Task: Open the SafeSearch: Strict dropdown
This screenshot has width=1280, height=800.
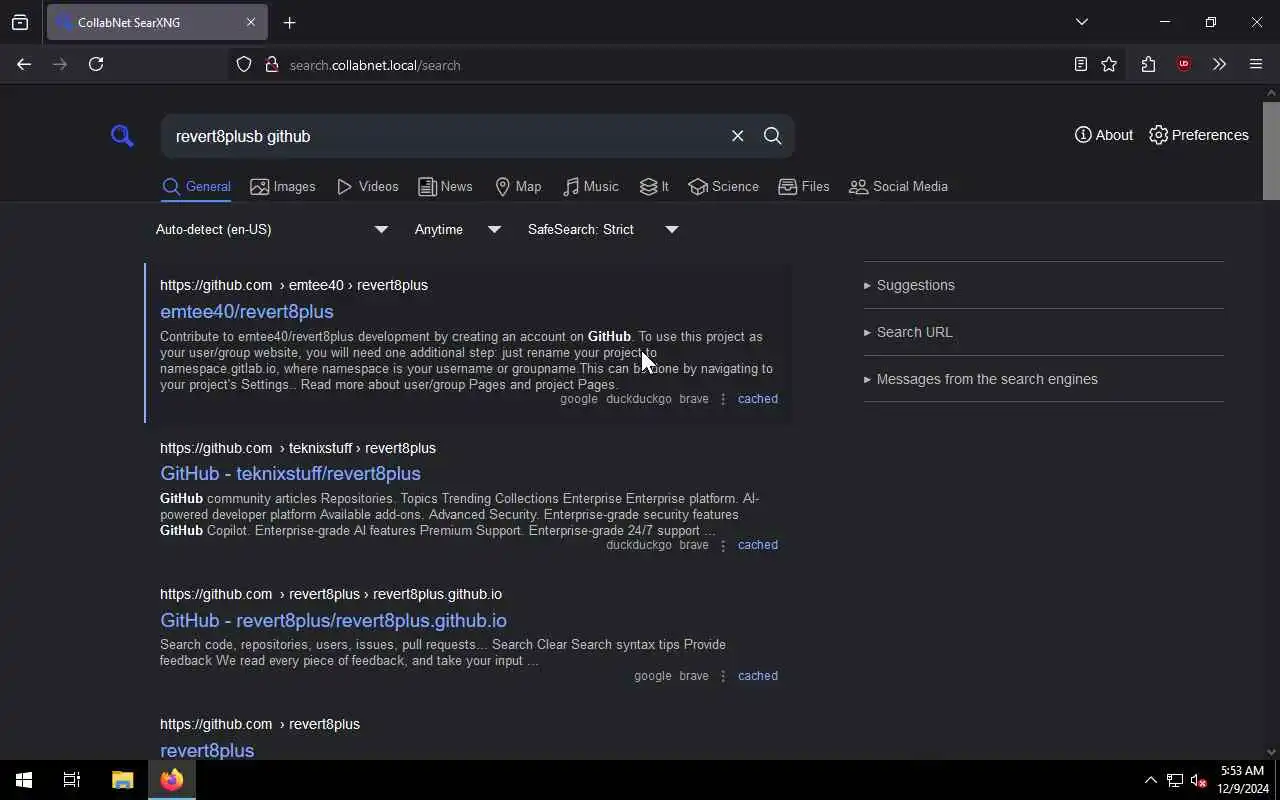Action: coord(603,229)
